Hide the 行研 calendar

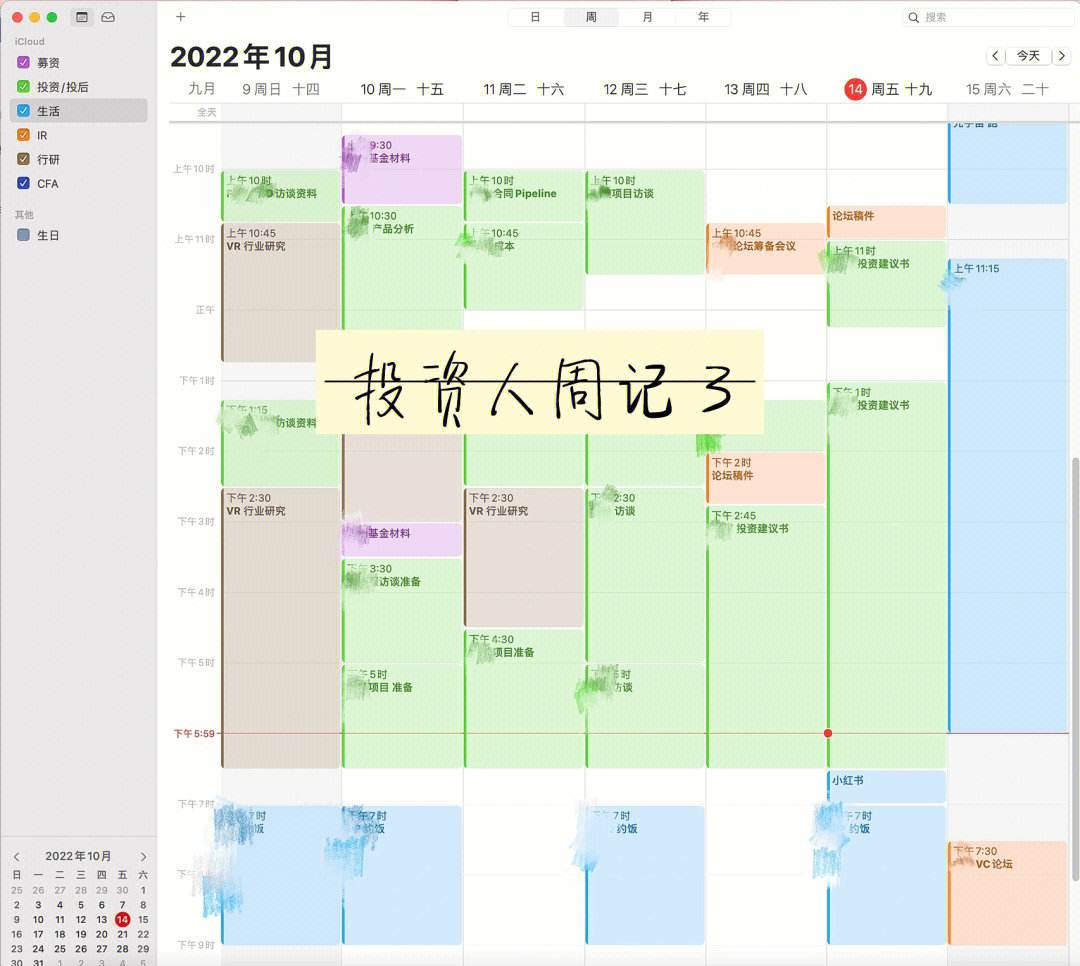coord(22,159)
